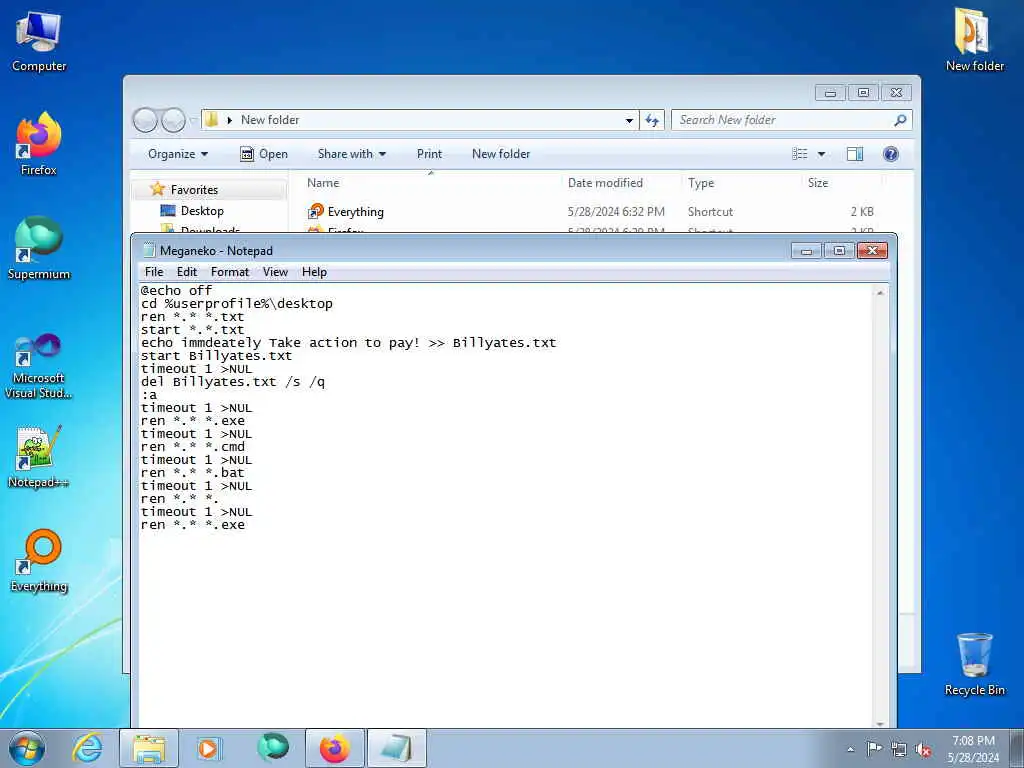The image size is (1024, 768).
Task: Click the 'echo immdeately Take action' line
Action: 348,343
